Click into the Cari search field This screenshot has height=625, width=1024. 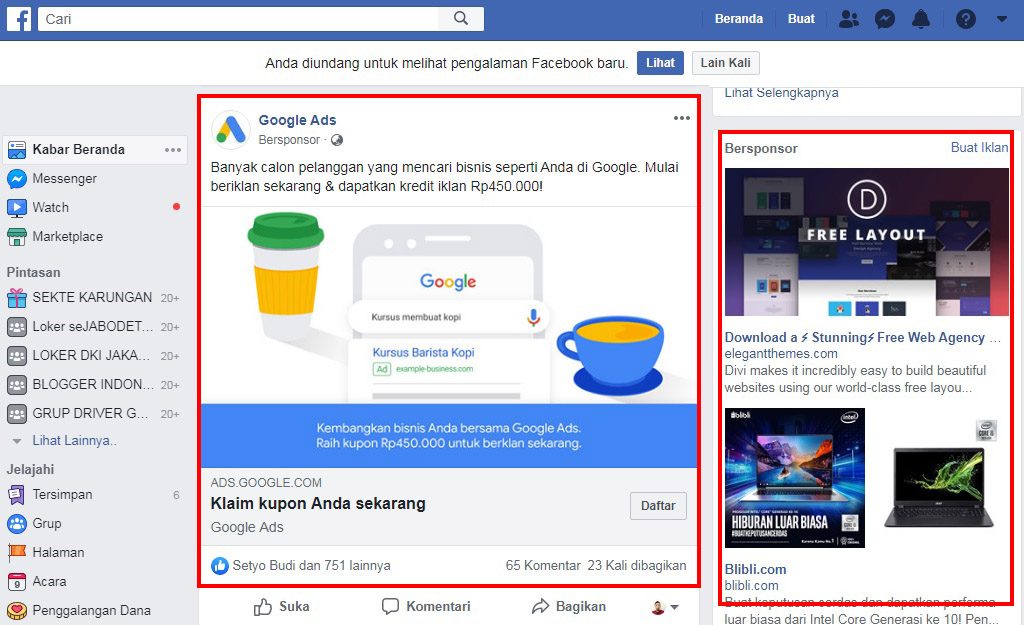240,19
